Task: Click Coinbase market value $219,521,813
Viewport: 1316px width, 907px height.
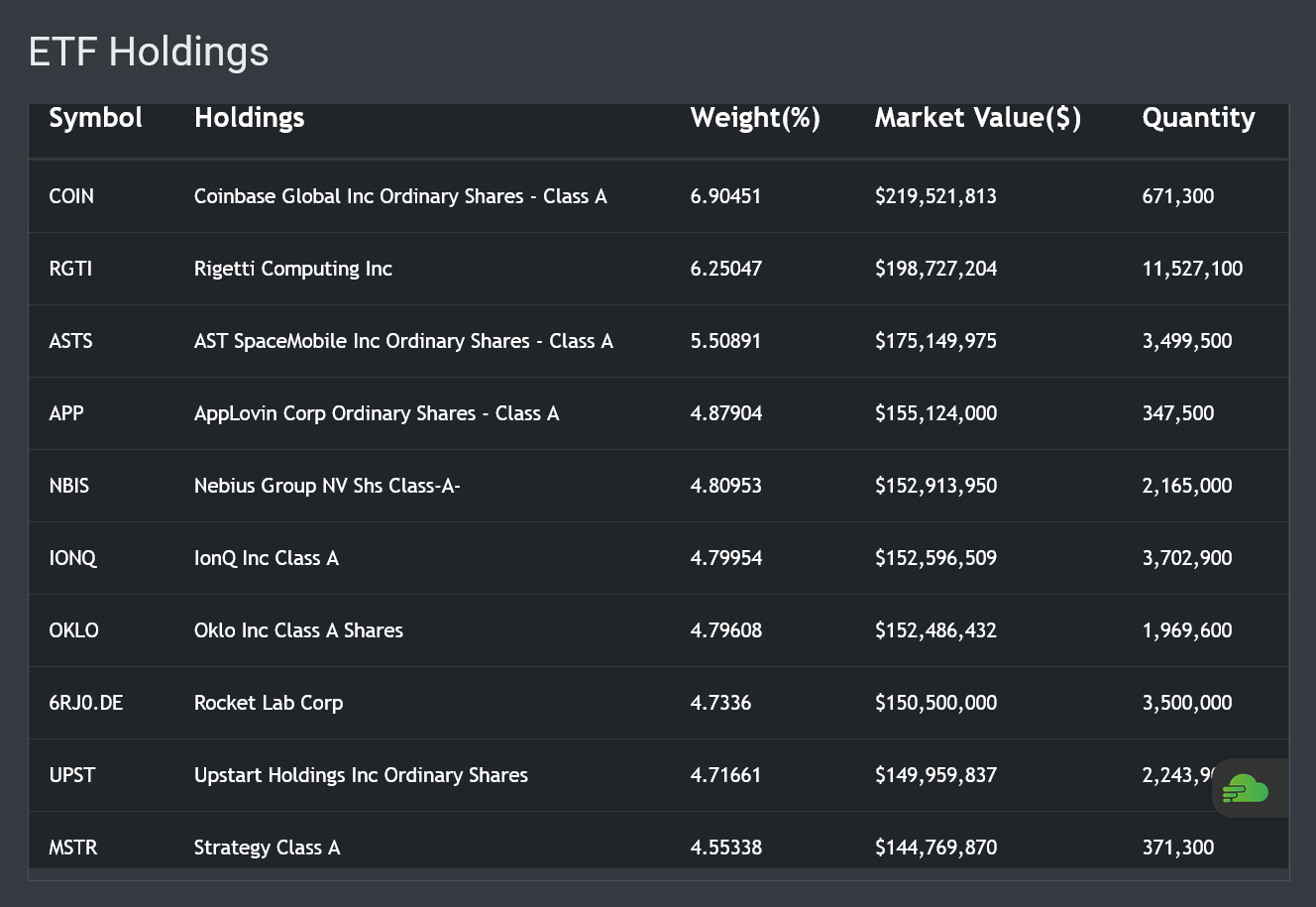Action: 935,196
